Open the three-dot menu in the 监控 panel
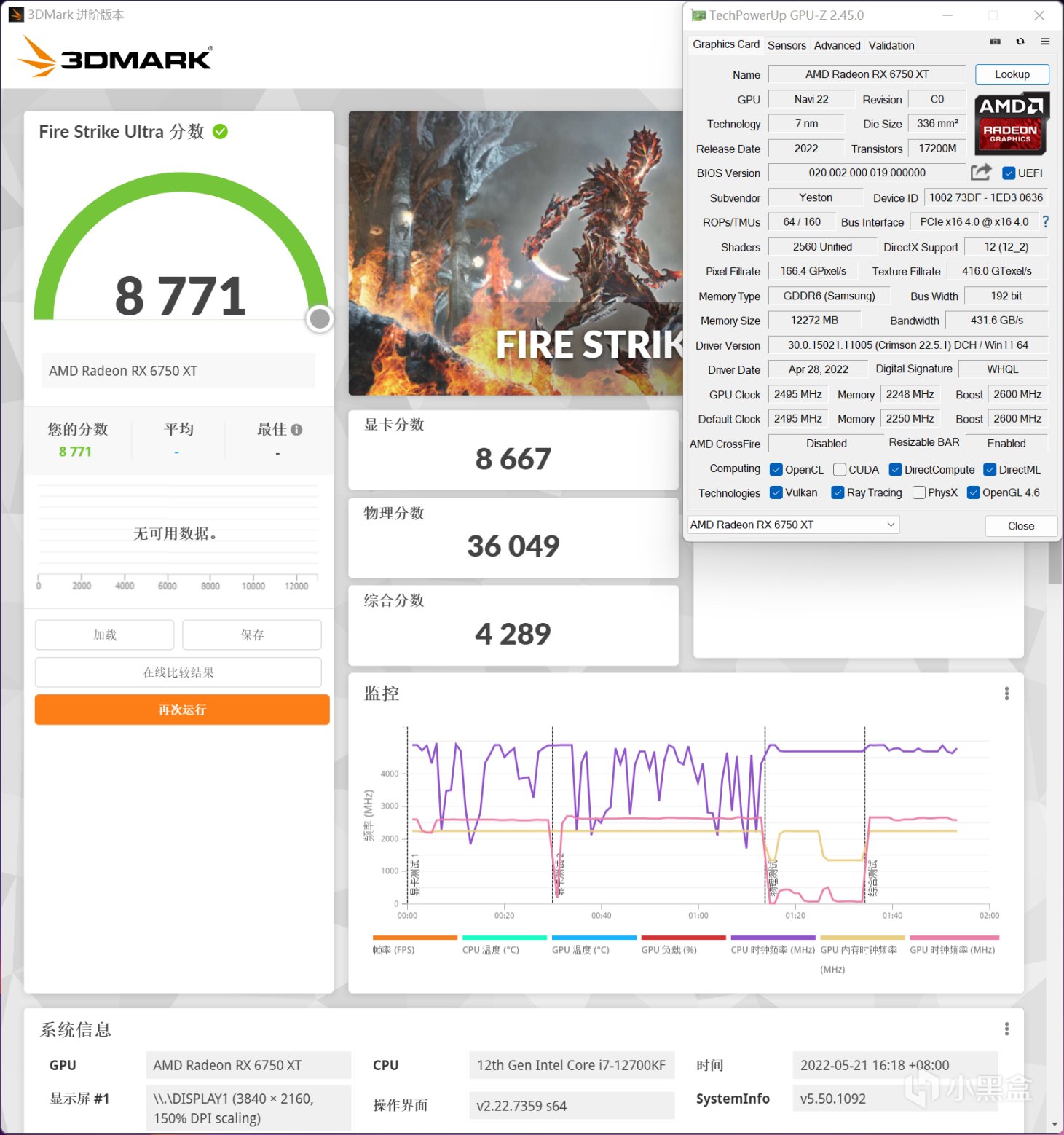 pyautogui.click(x=1006, y=694)
